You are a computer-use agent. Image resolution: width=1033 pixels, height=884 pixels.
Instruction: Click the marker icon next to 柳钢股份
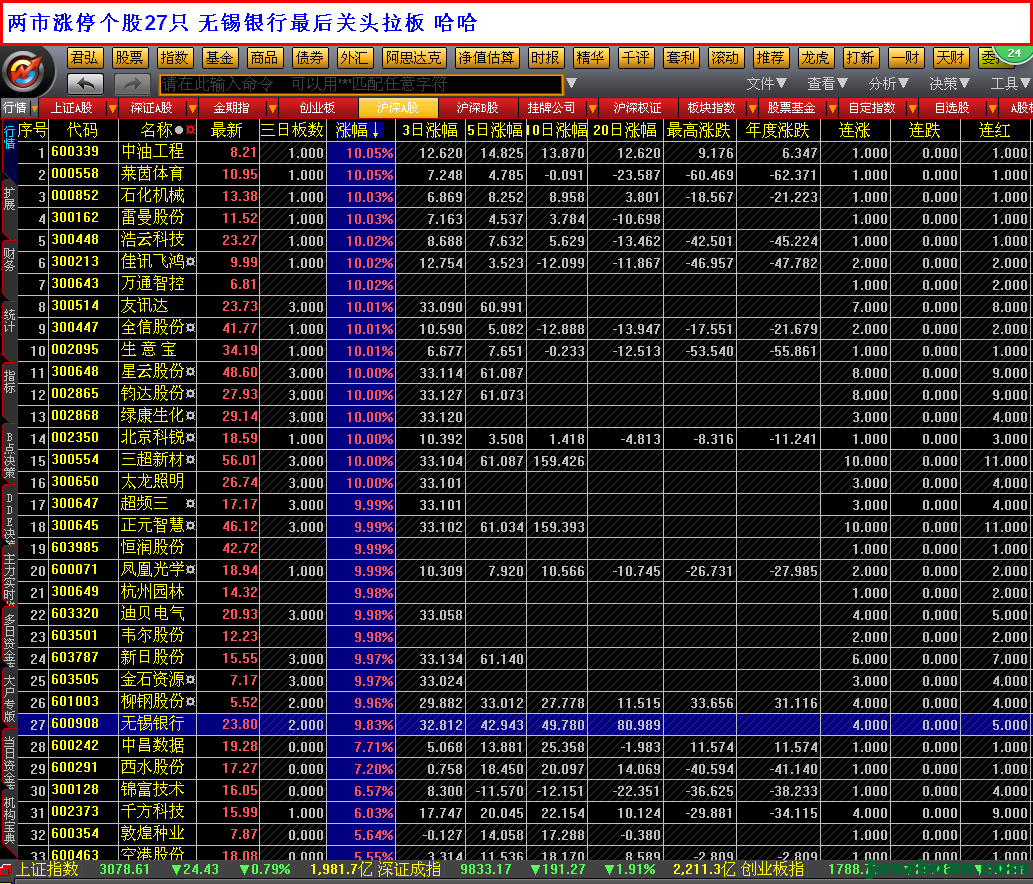(x=190, y=702)
